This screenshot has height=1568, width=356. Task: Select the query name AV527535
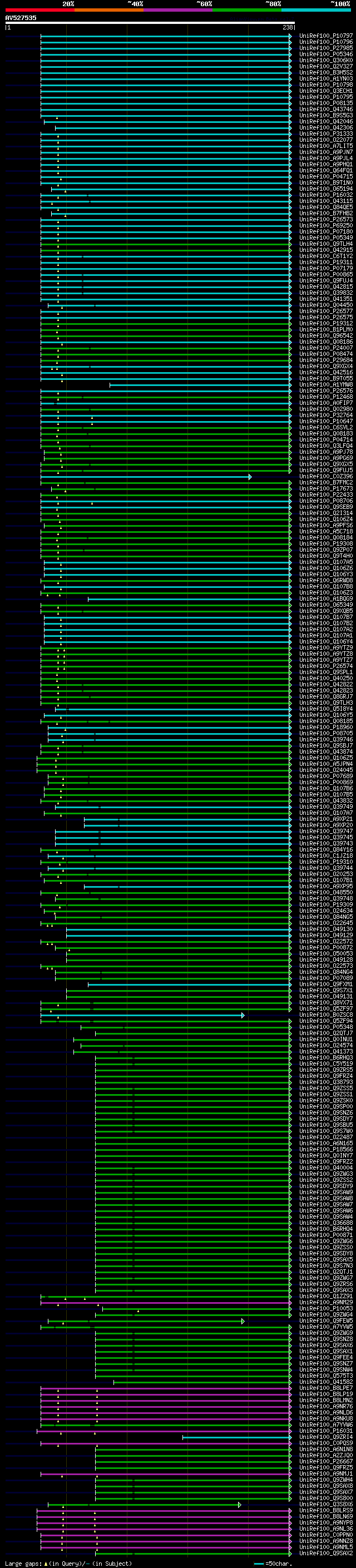(x=21, y=18)
